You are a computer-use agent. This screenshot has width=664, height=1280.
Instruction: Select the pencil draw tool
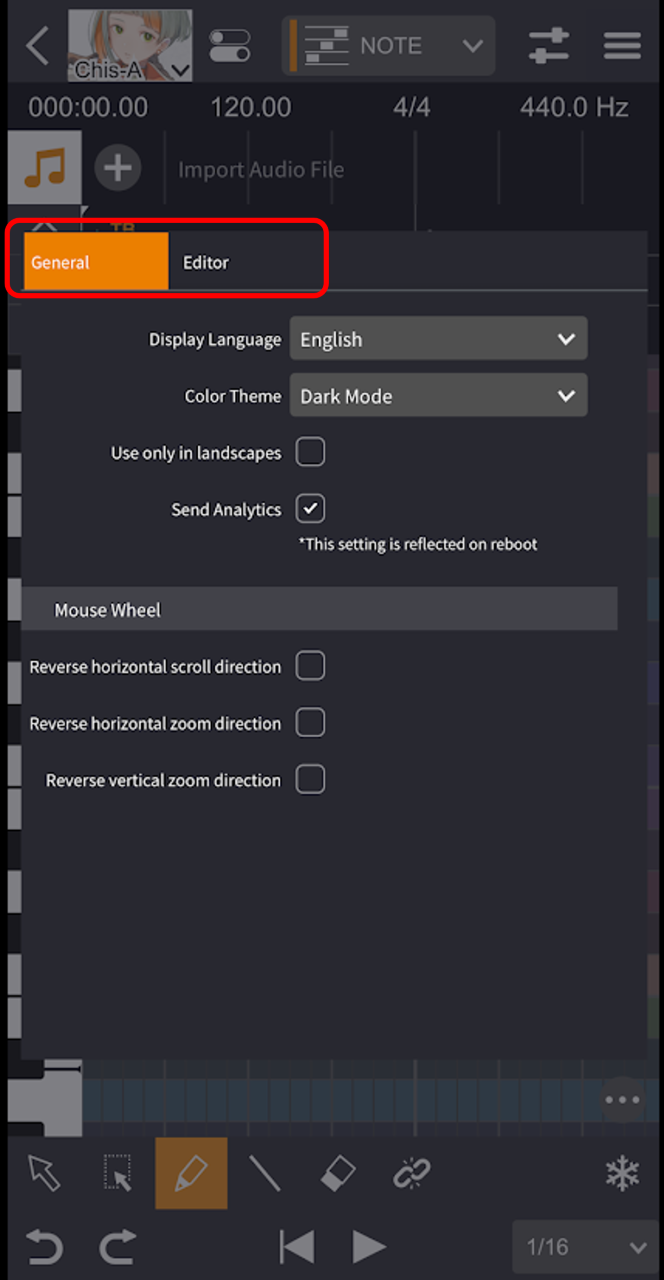tap(191, 1173)
